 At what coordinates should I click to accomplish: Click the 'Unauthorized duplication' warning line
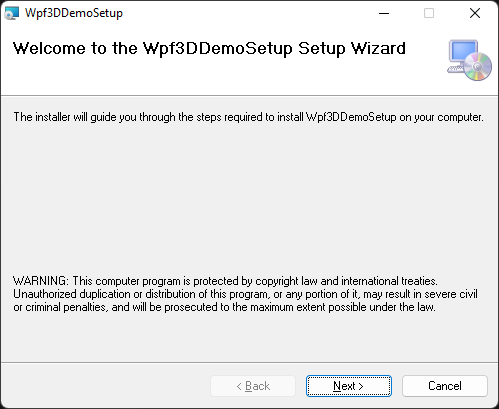[x=245, y=294]
